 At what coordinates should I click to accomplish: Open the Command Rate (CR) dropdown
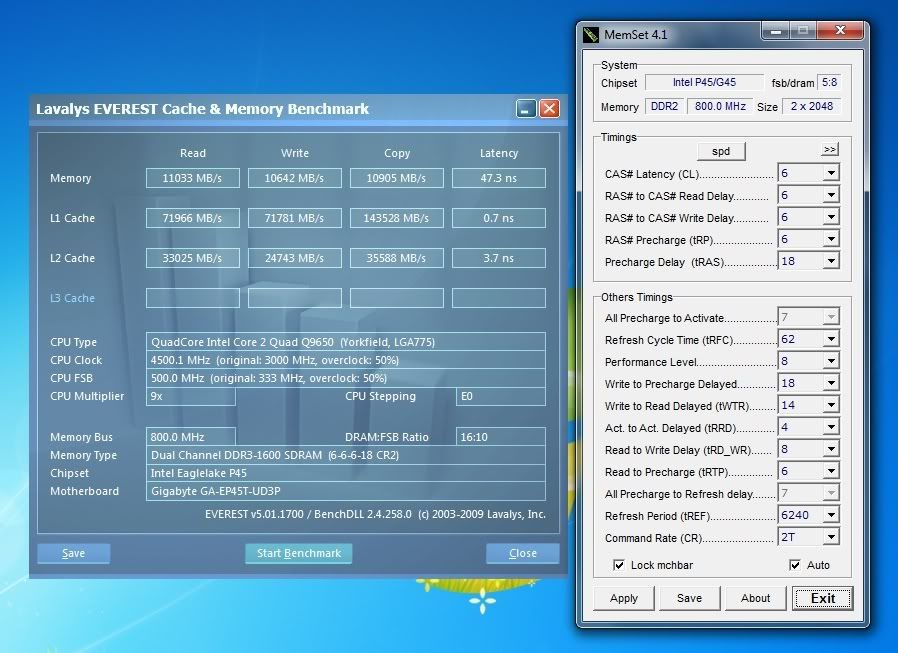coord(831,537)
